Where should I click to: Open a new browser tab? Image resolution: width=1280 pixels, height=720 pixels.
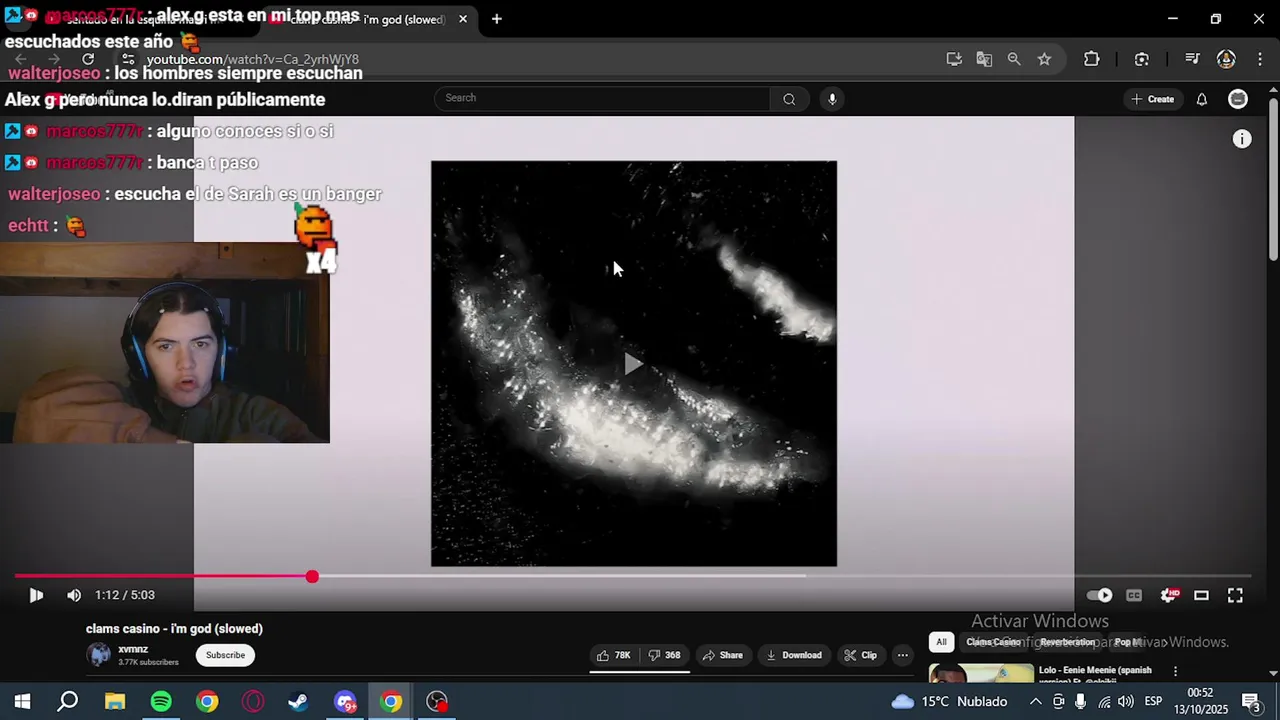point(496,19)
